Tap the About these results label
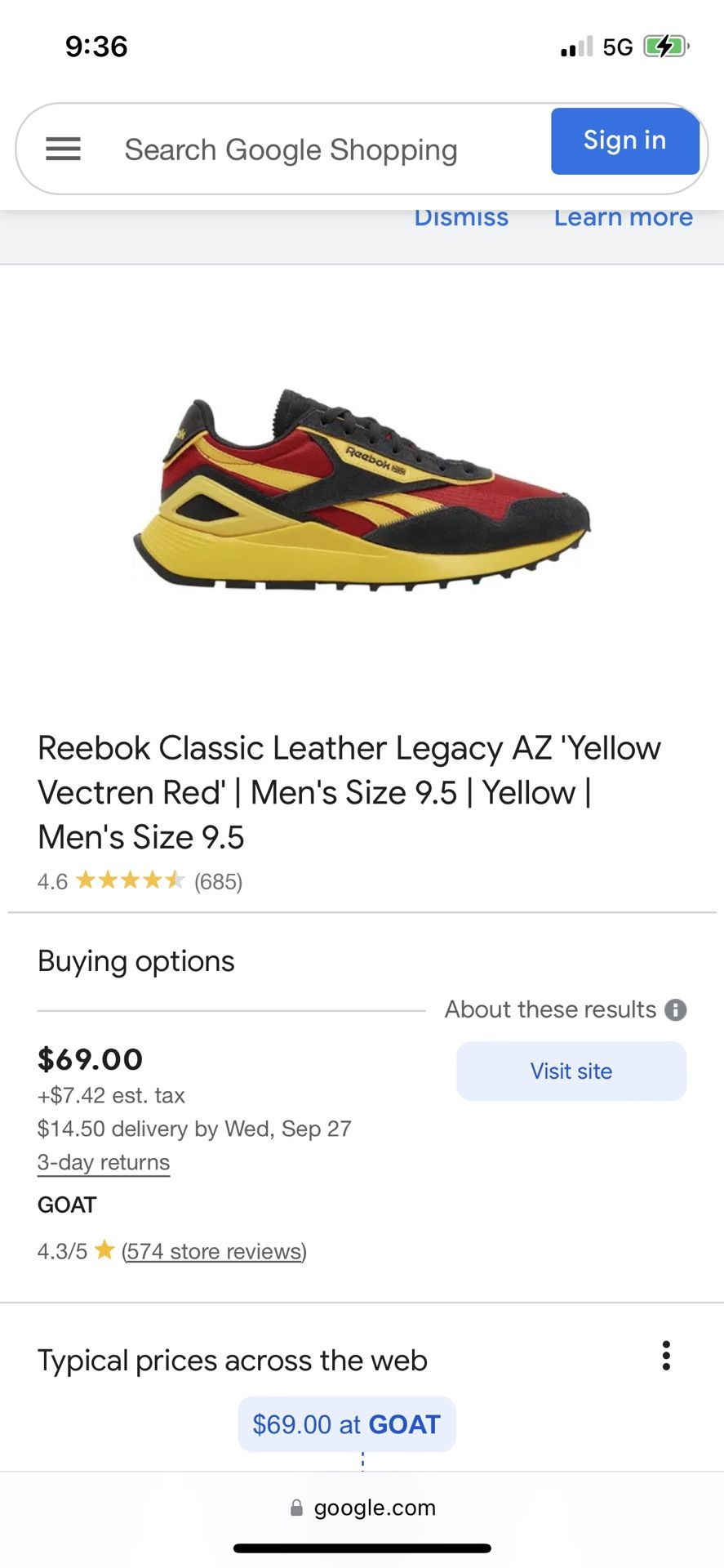This screenshot has height=1568, width=724. pyautogui.click(x=550, y=1009)
